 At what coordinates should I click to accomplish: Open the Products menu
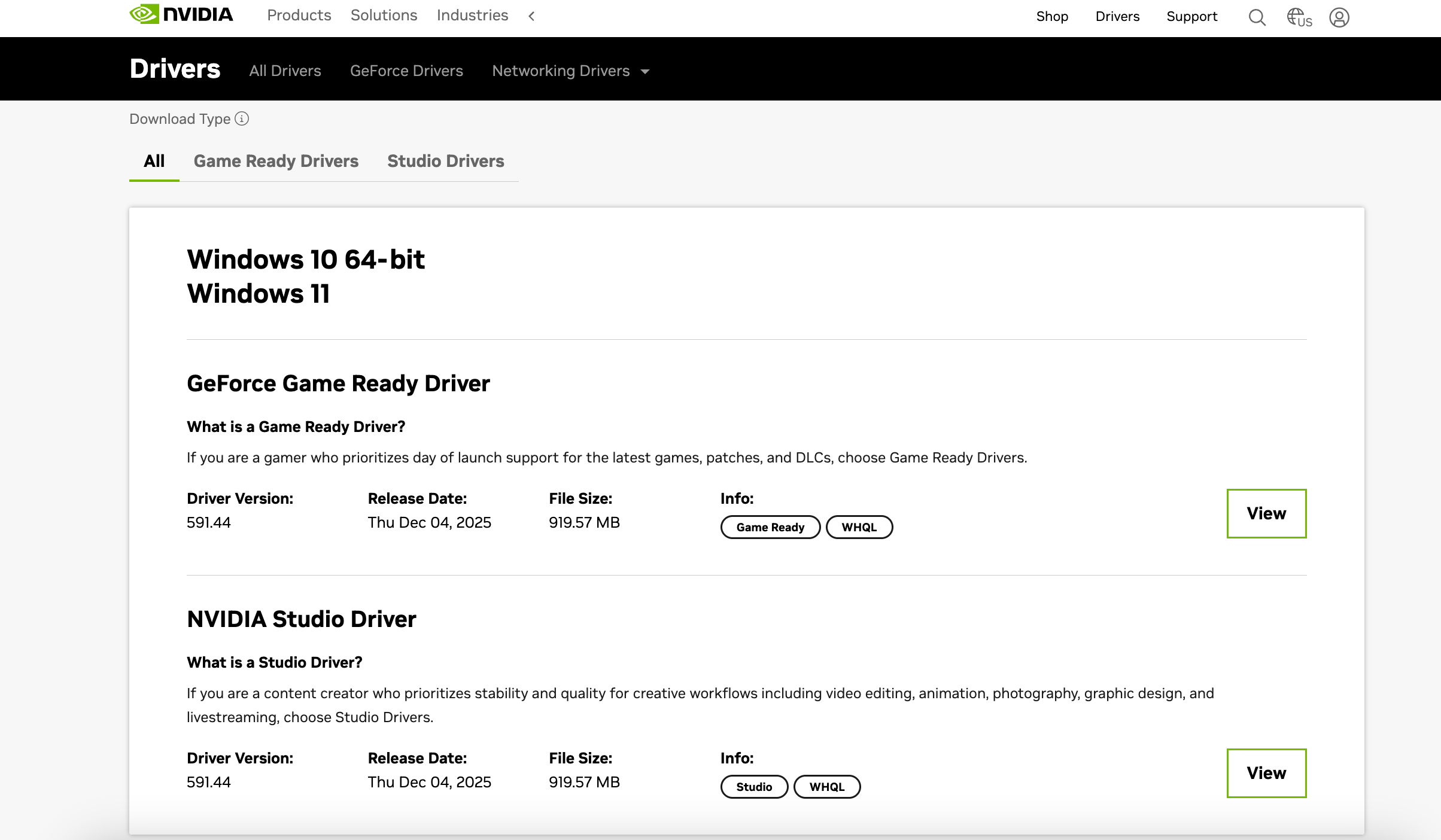299,16
